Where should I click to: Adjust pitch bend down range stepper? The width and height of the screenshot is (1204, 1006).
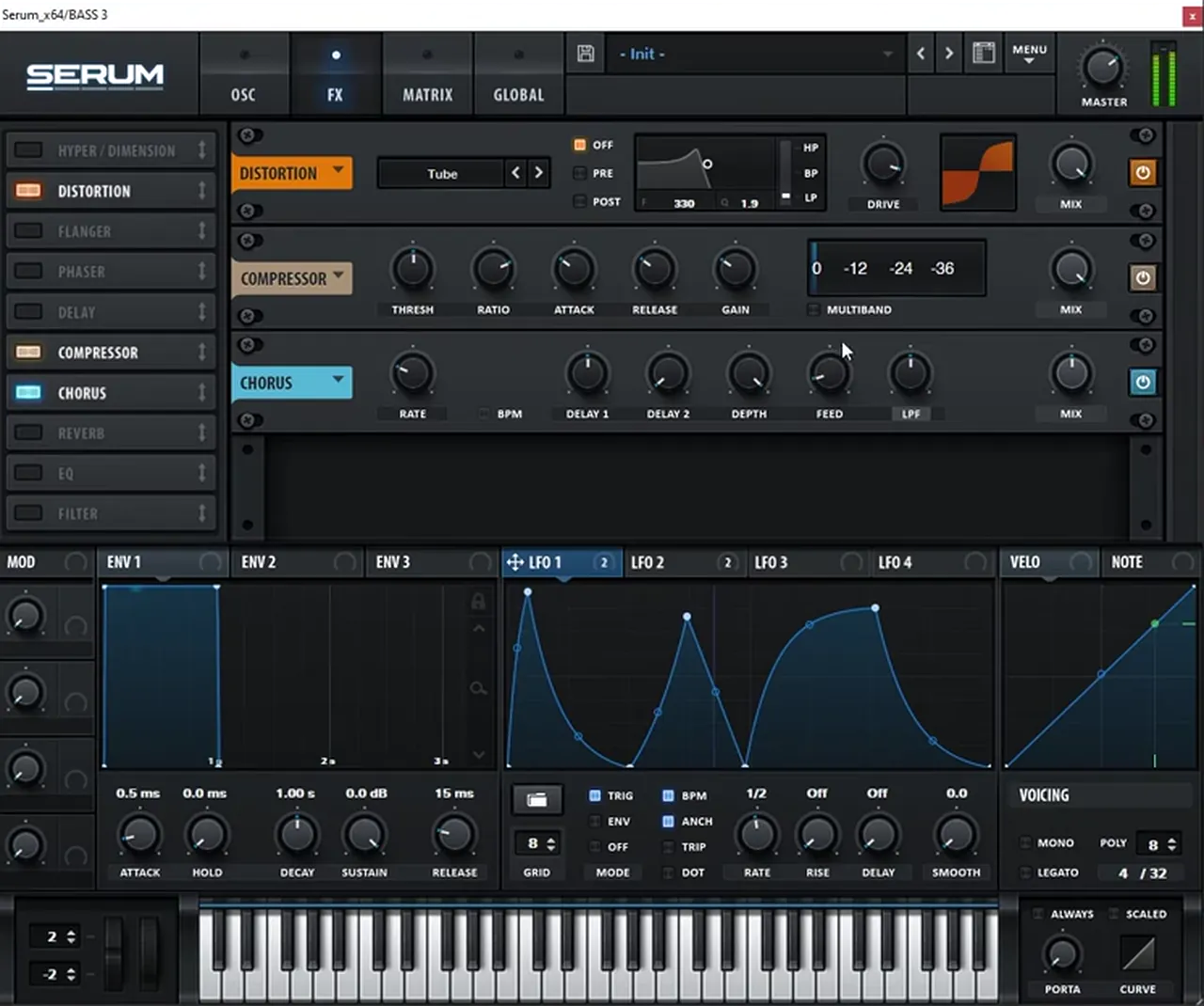point(71,974)
